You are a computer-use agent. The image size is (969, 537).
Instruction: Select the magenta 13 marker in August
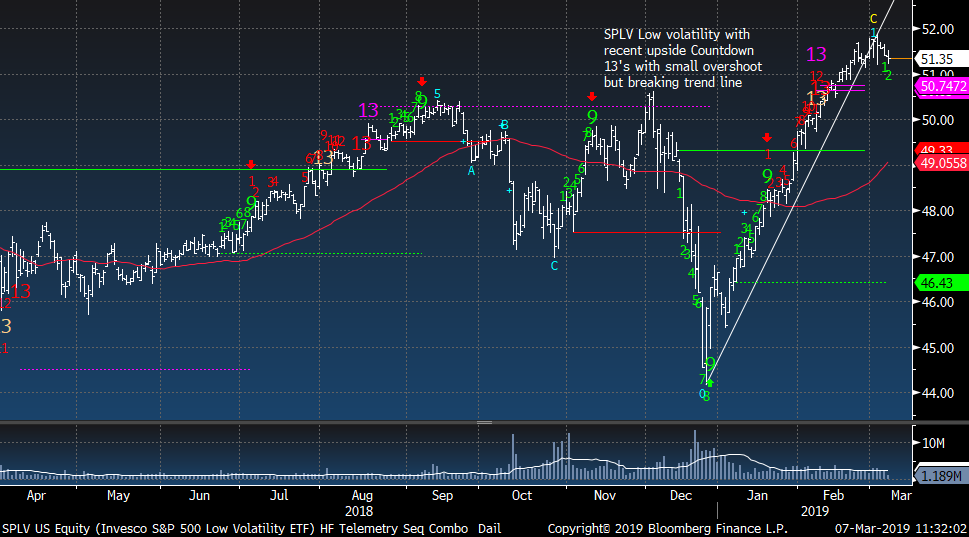(x=368, y=111)
